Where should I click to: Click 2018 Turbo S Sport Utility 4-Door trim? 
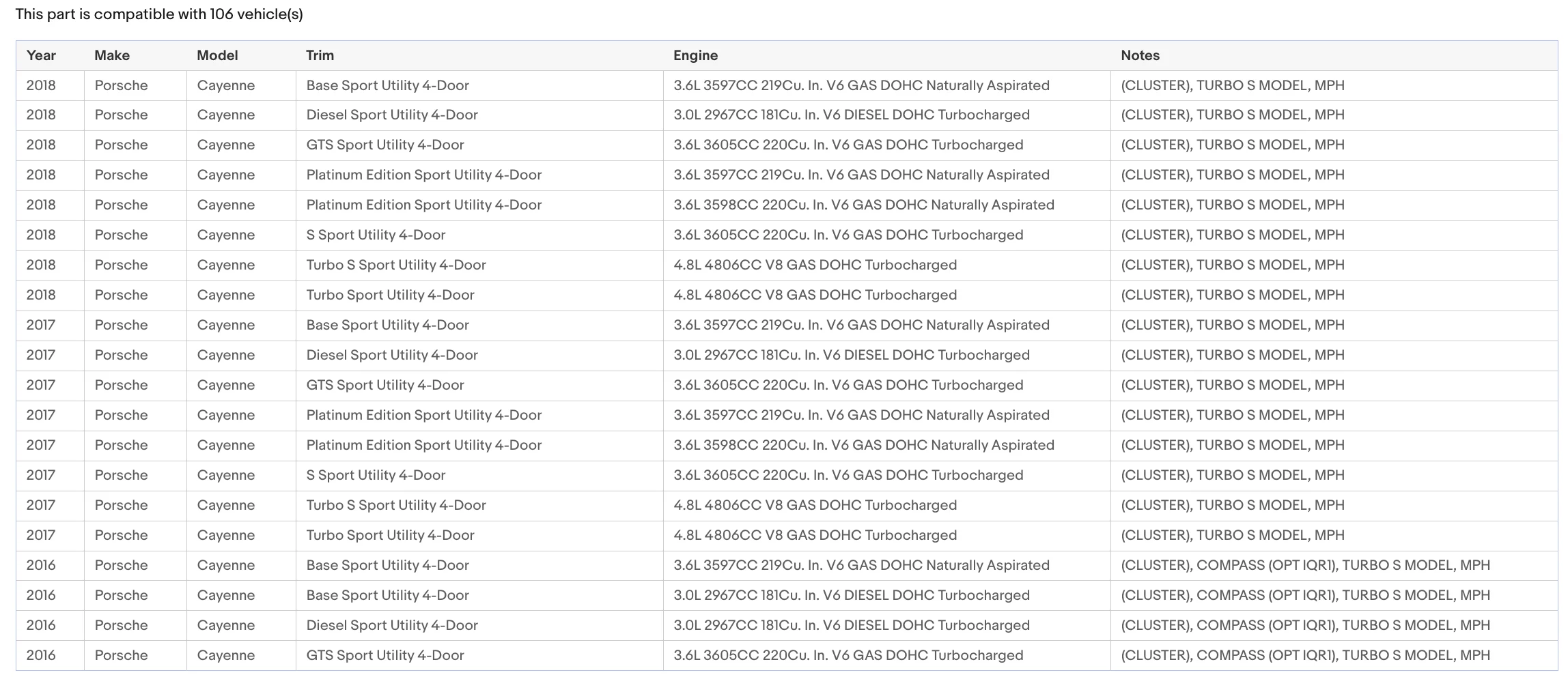click(396, 265)
